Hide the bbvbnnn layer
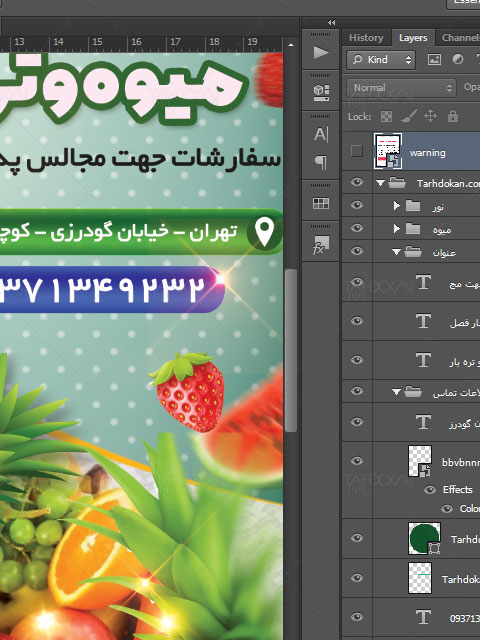Viewport: 480px width, 640px height. tap(357, 461)
